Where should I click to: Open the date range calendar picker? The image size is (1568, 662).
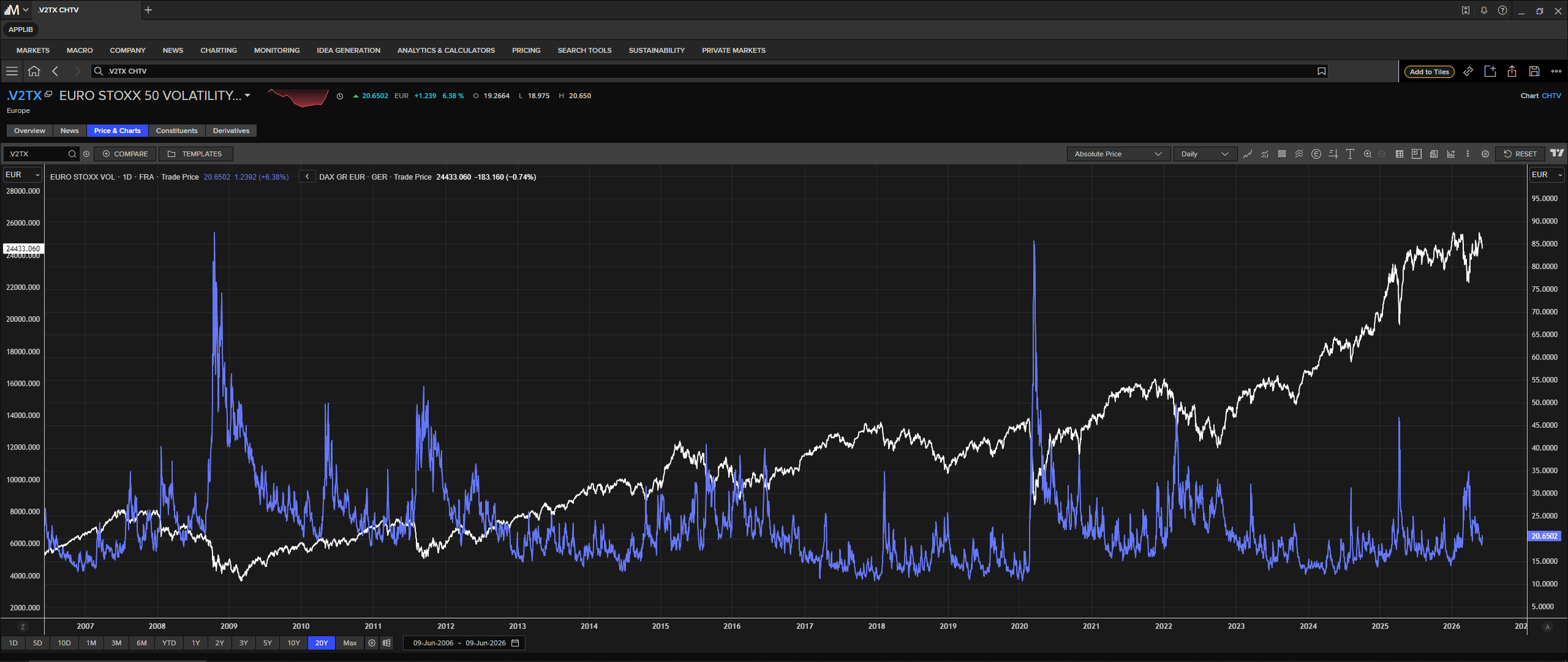[x=515, y=643]
